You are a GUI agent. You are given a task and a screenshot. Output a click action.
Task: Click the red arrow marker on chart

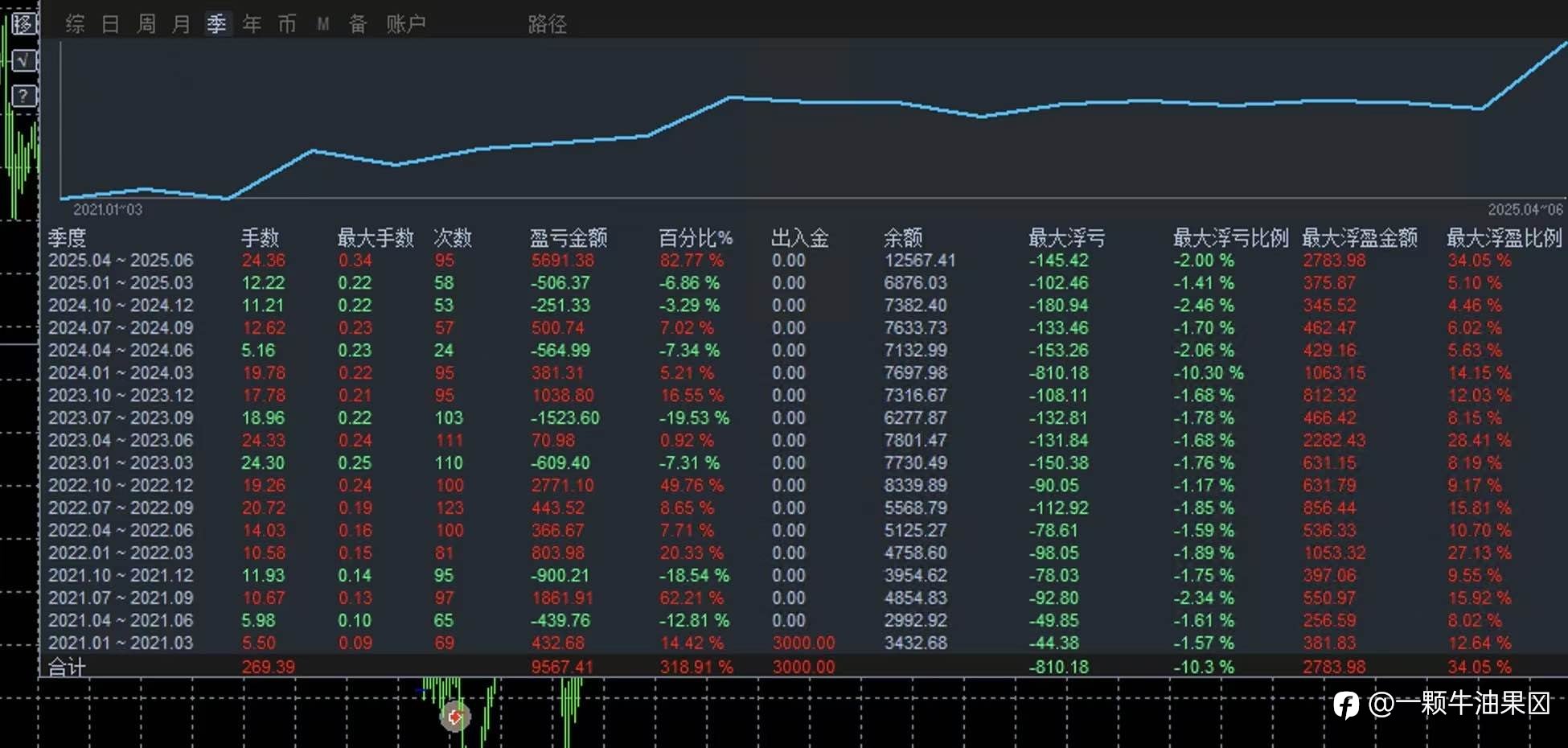(455, 716)
